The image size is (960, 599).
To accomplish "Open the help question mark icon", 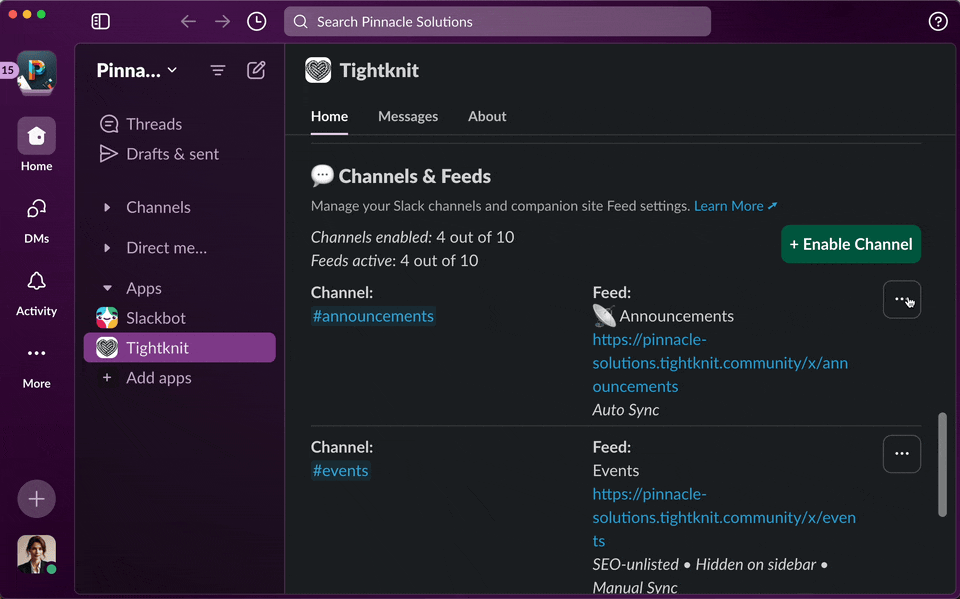I will pyautogui.click(x=938, y=21).
